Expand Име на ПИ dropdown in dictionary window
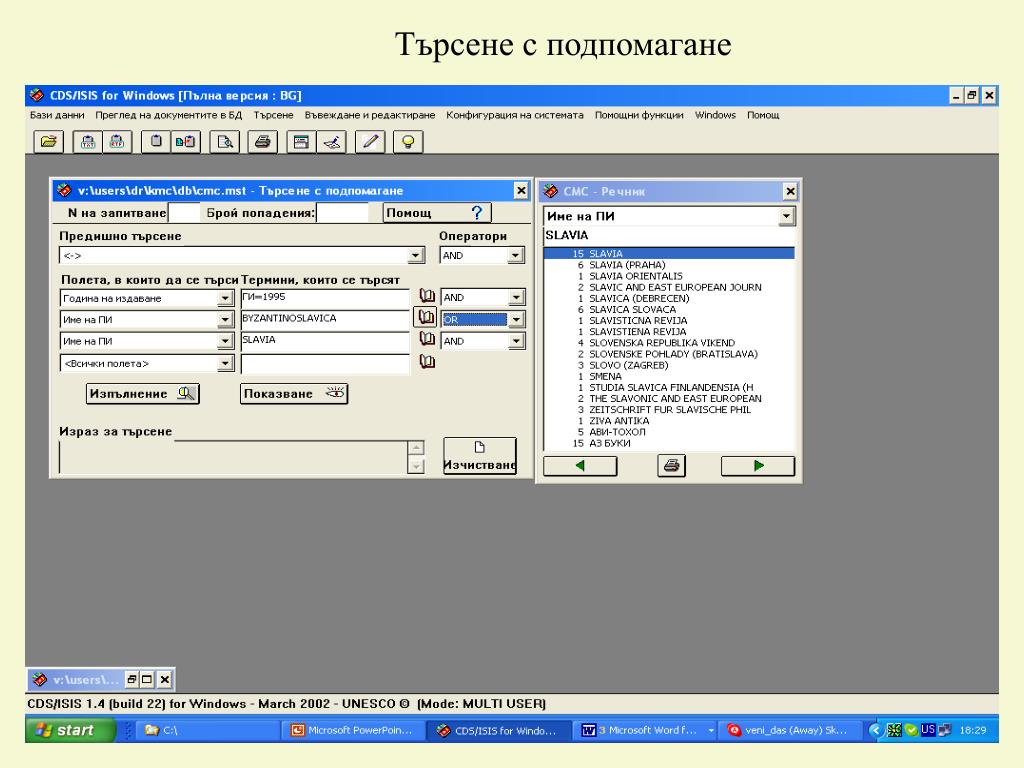Screen dimensions: 1024x768 tap(786, 216)
